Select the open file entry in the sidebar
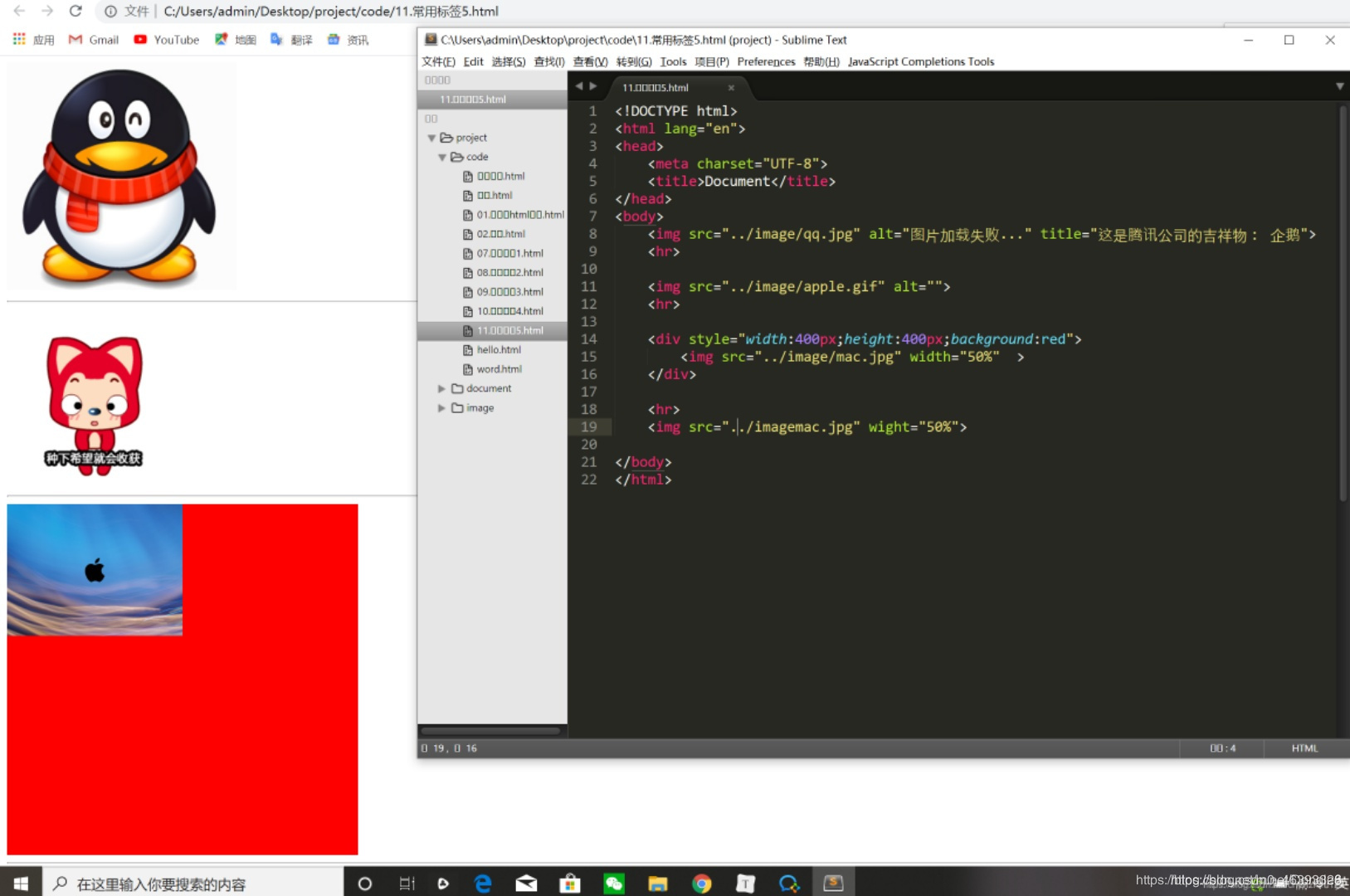This screenshot has height=896, width=1350. tap(492, 99)
